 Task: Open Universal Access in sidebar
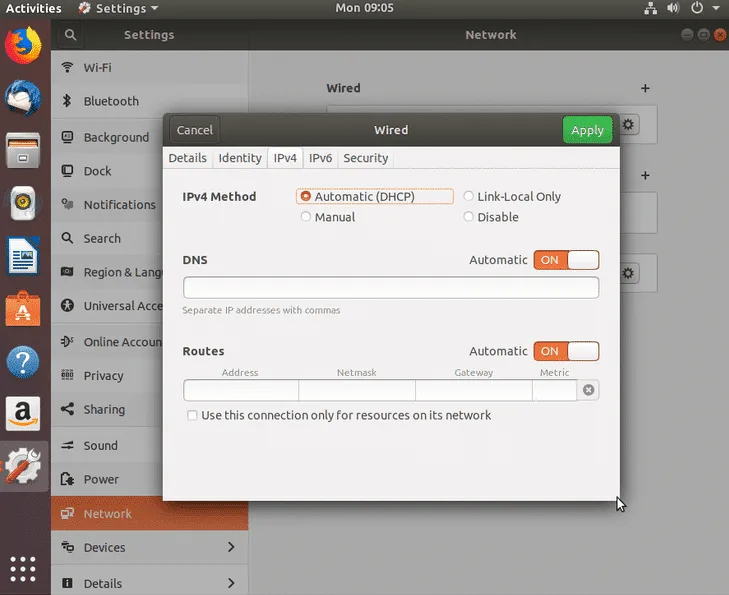pyautogui.click(x=107, y=306)
